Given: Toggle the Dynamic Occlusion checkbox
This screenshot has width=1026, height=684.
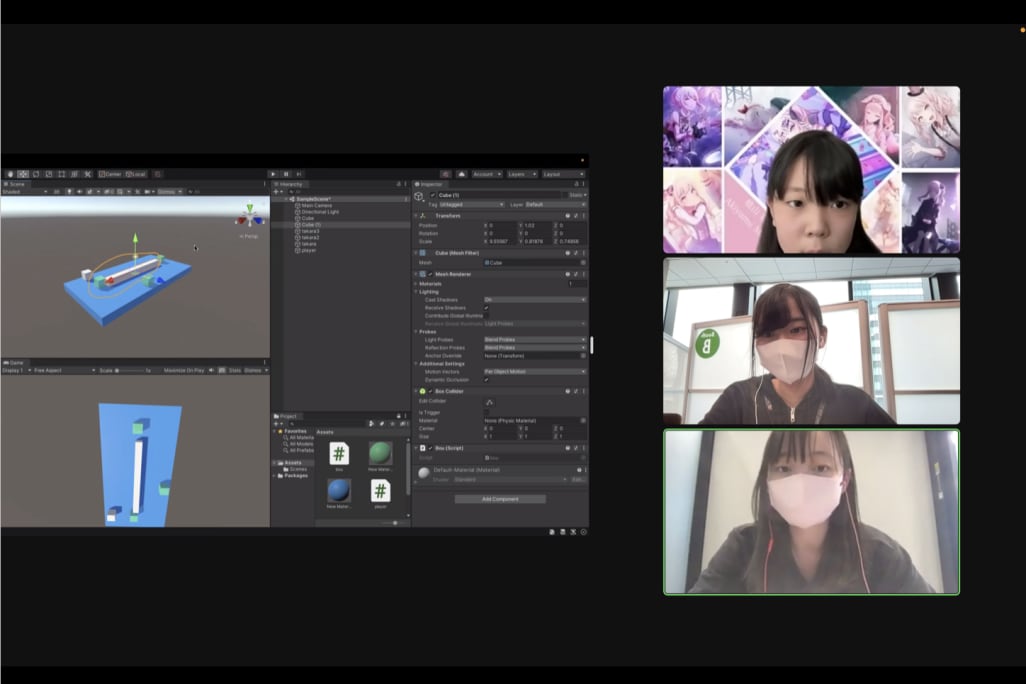Looking at the screenshot, I should tap(487, 379).
